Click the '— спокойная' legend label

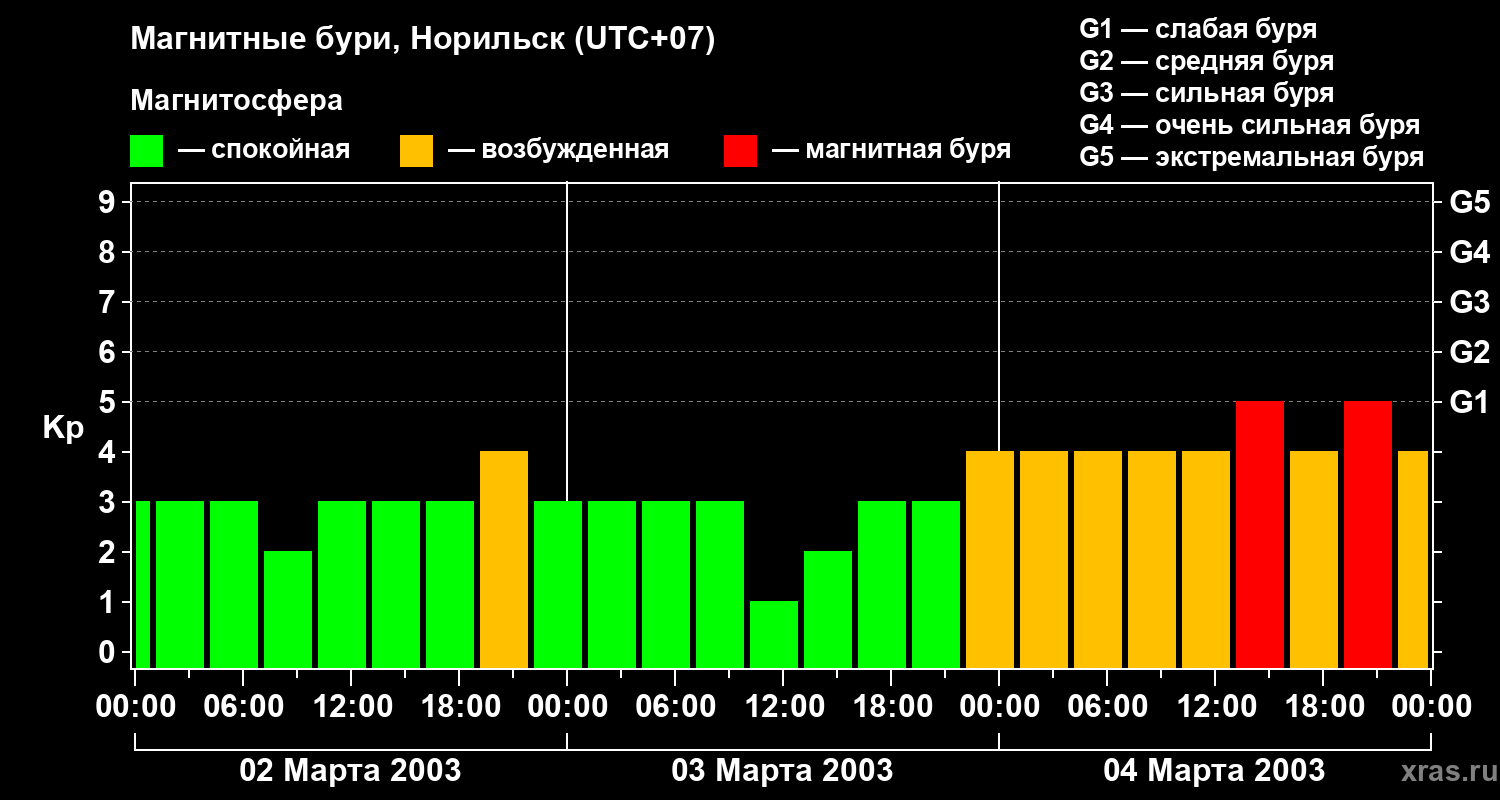264,150
